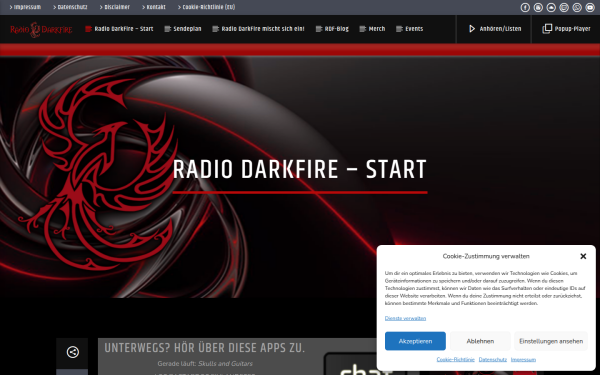Go to Radio DarkFire – Start menu item

[x=119, y=29]
